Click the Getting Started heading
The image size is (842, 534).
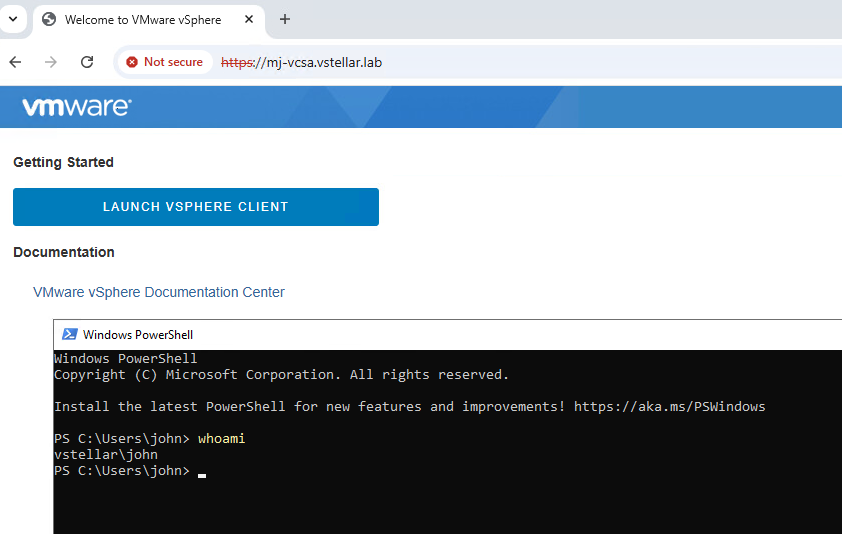click(x=63, y=162)
